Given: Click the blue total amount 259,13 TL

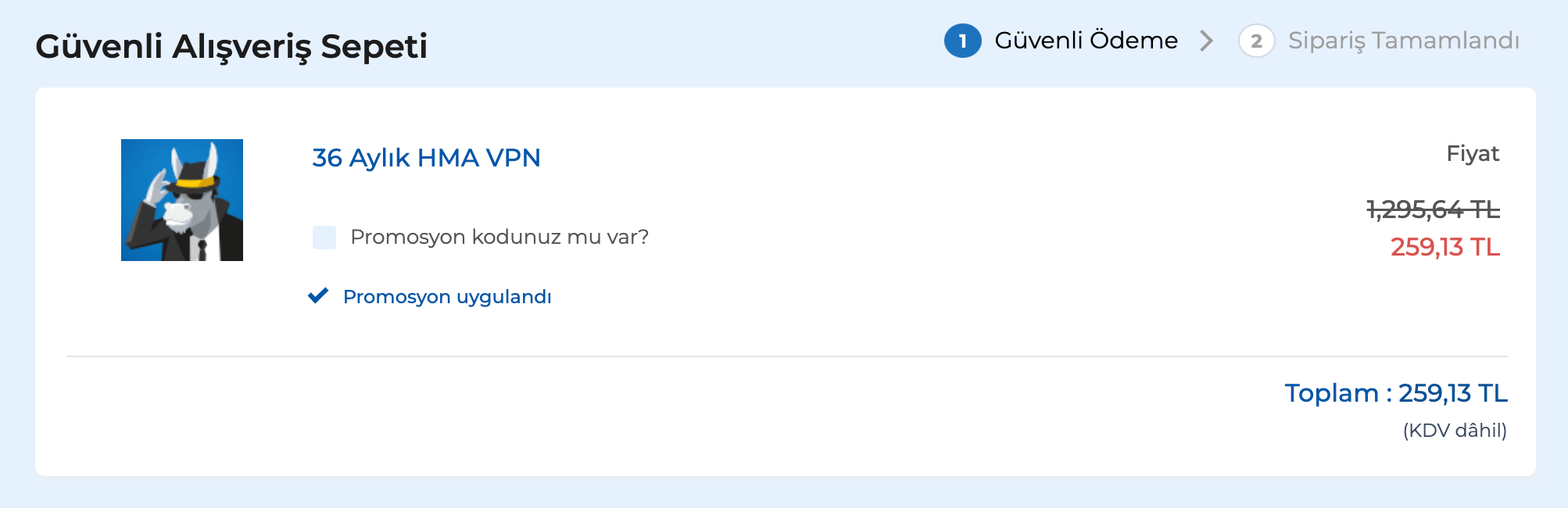Looking at the screenshot, I should point(1452,393).
